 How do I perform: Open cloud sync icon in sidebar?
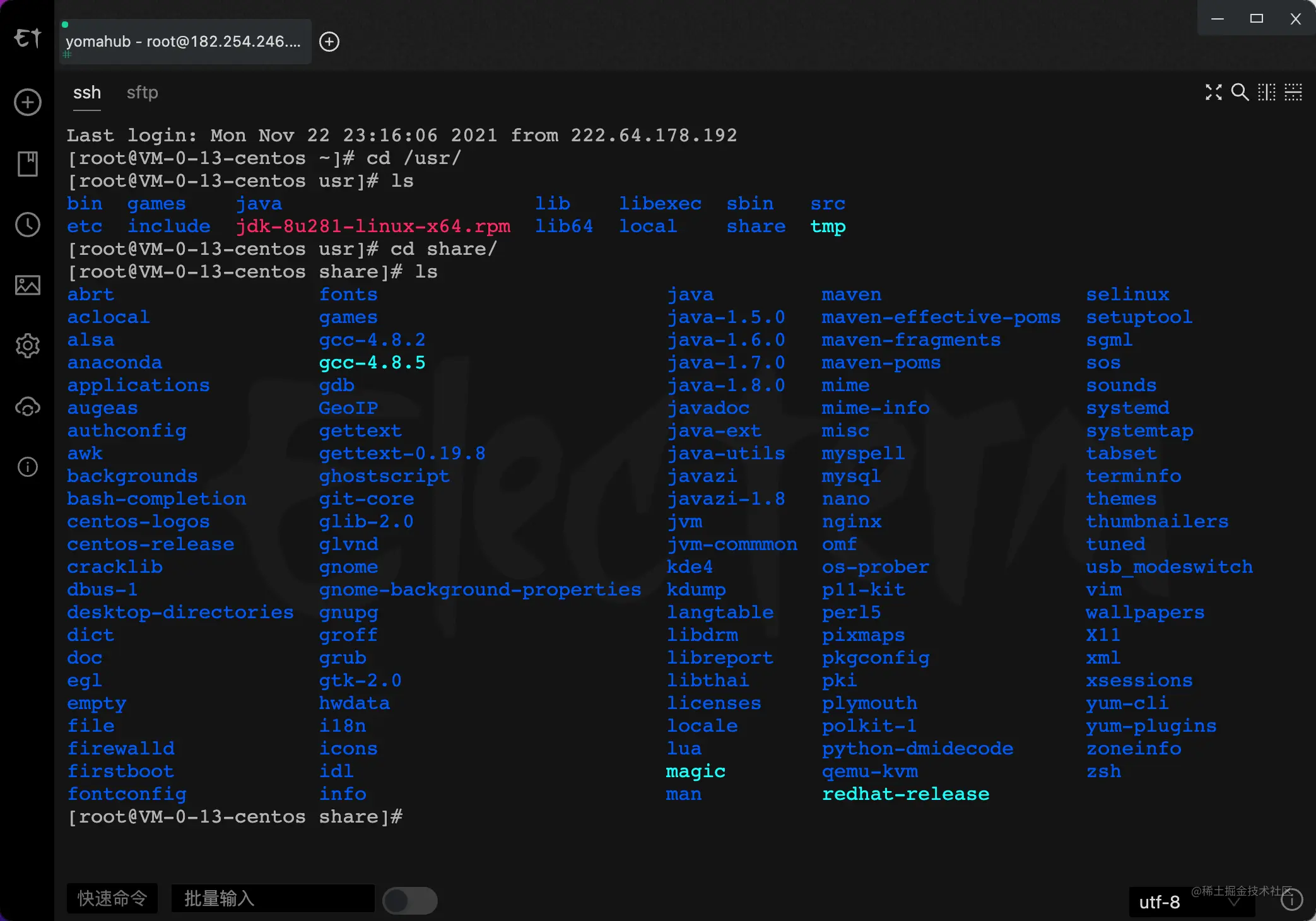click(28, 407)
